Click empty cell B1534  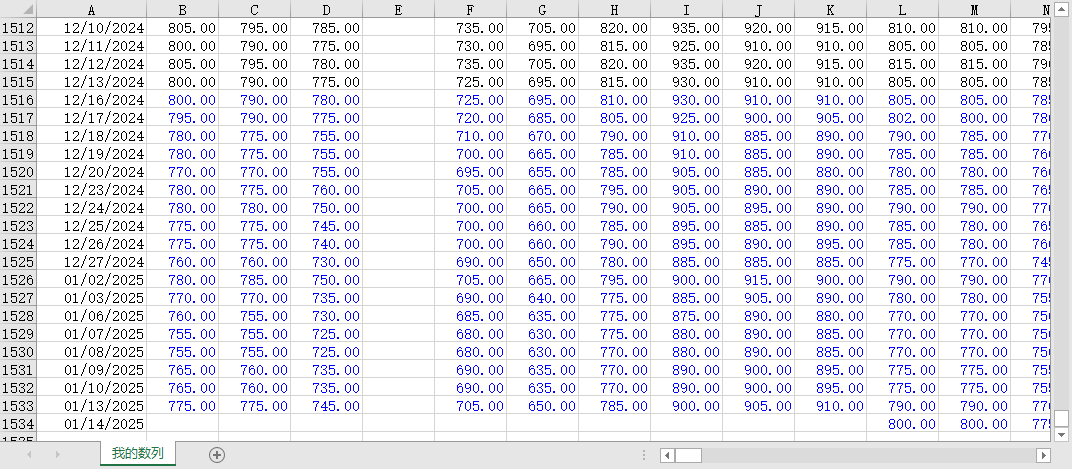pyautogui.click(x=182, y=424)
